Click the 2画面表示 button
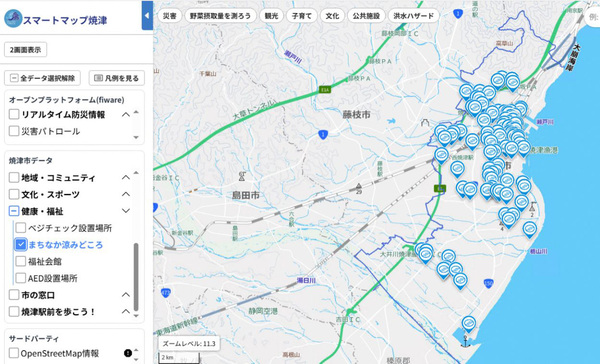 coord(25,50)
